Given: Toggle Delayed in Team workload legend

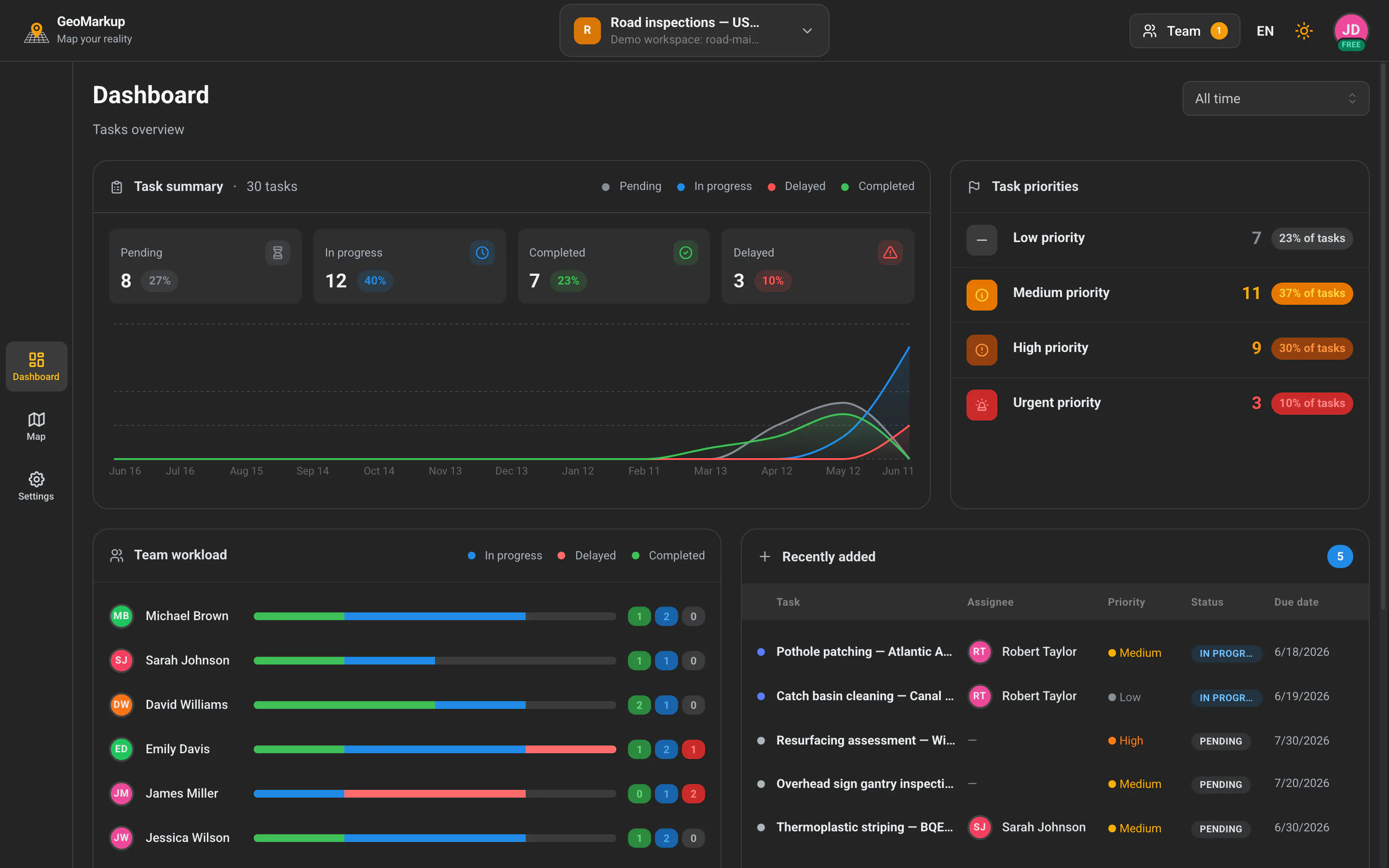Looking at the screenshot, I should point(586,556).
